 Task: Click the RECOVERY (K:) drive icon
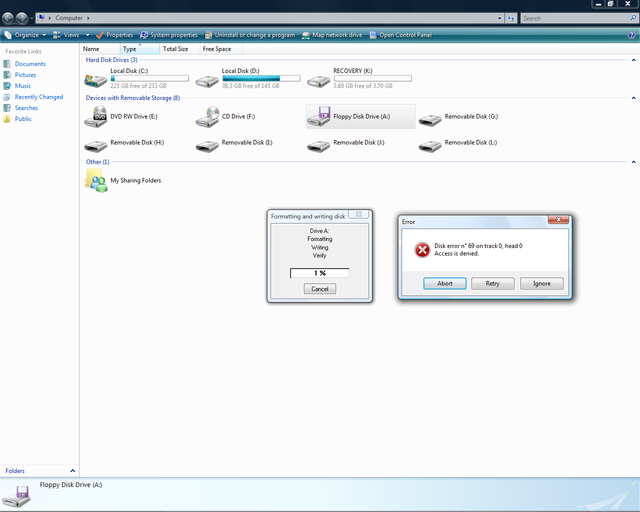tap(319, 80)
